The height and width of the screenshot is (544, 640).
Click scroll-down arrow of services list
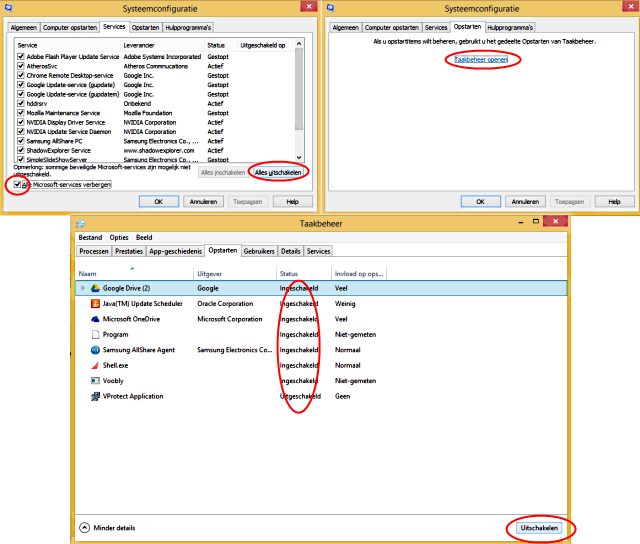tap(299, 158)
